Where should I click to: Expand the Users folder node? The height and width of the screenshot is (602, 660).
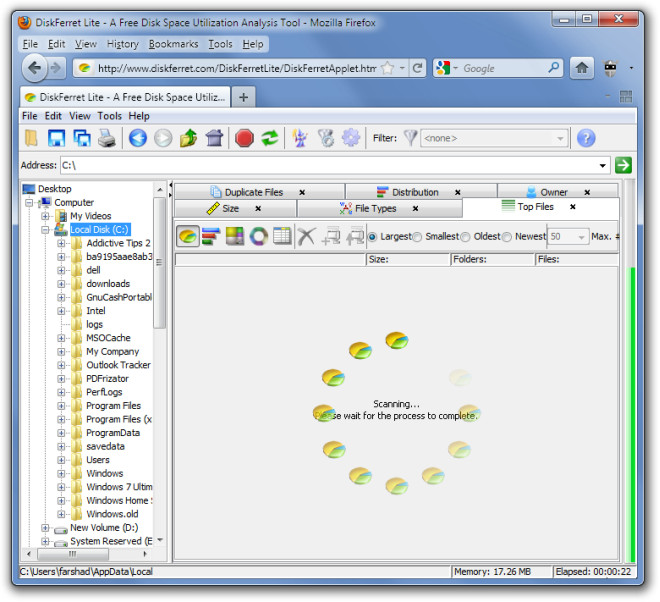pyautogui.click(x=61, y=460)
